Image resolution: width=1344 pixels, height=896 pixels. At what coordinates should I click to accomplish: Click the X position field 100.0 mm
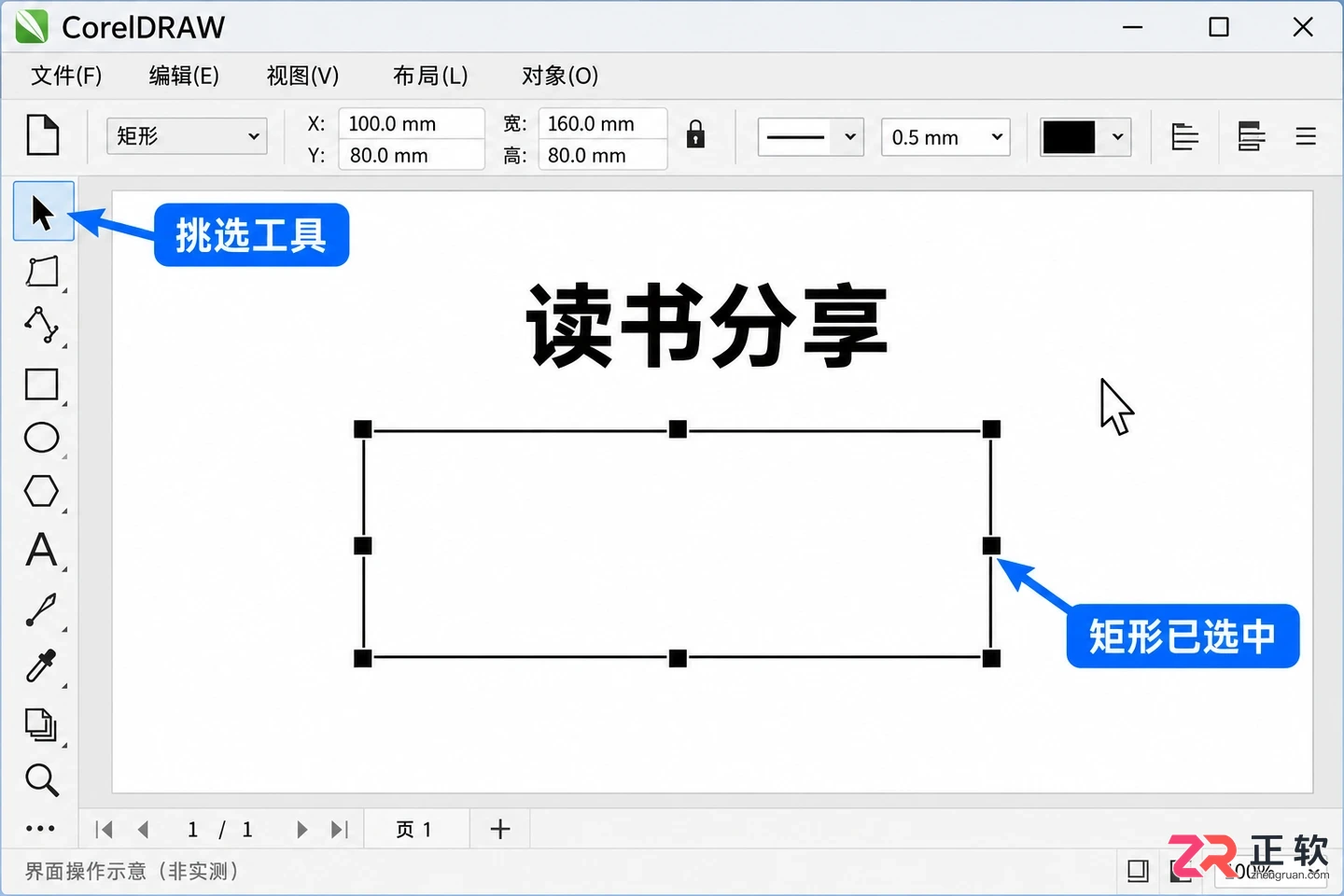coord(412,123)
